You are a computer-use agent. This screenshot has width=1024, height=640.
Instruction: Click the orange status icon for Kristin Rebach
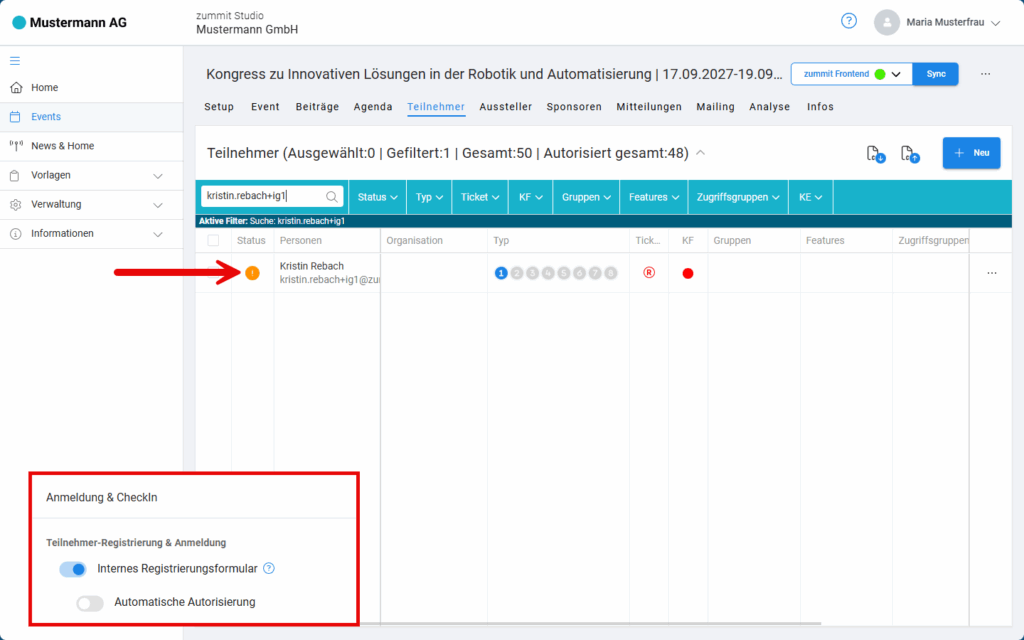(x=252, y=273)
